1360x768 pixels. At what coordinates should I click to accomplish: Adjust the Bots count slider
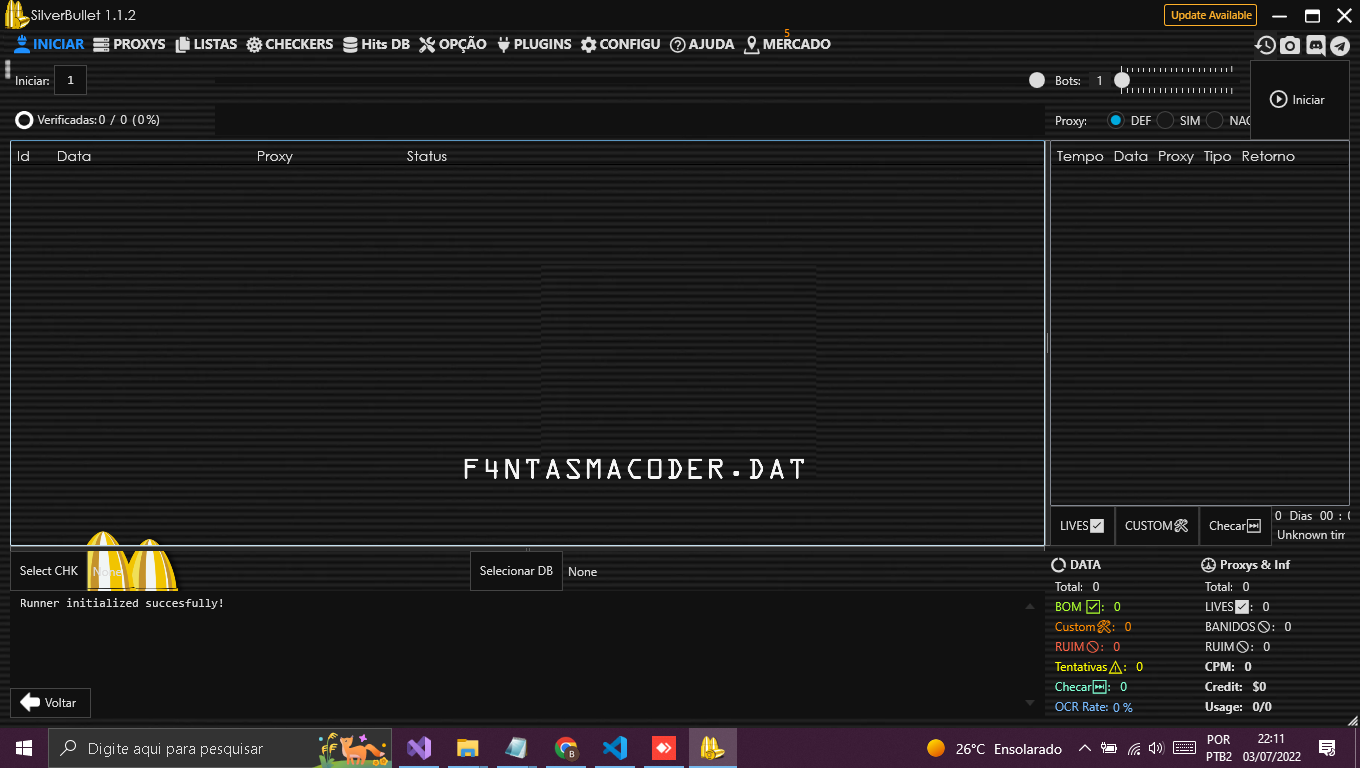pos(1122,80)
